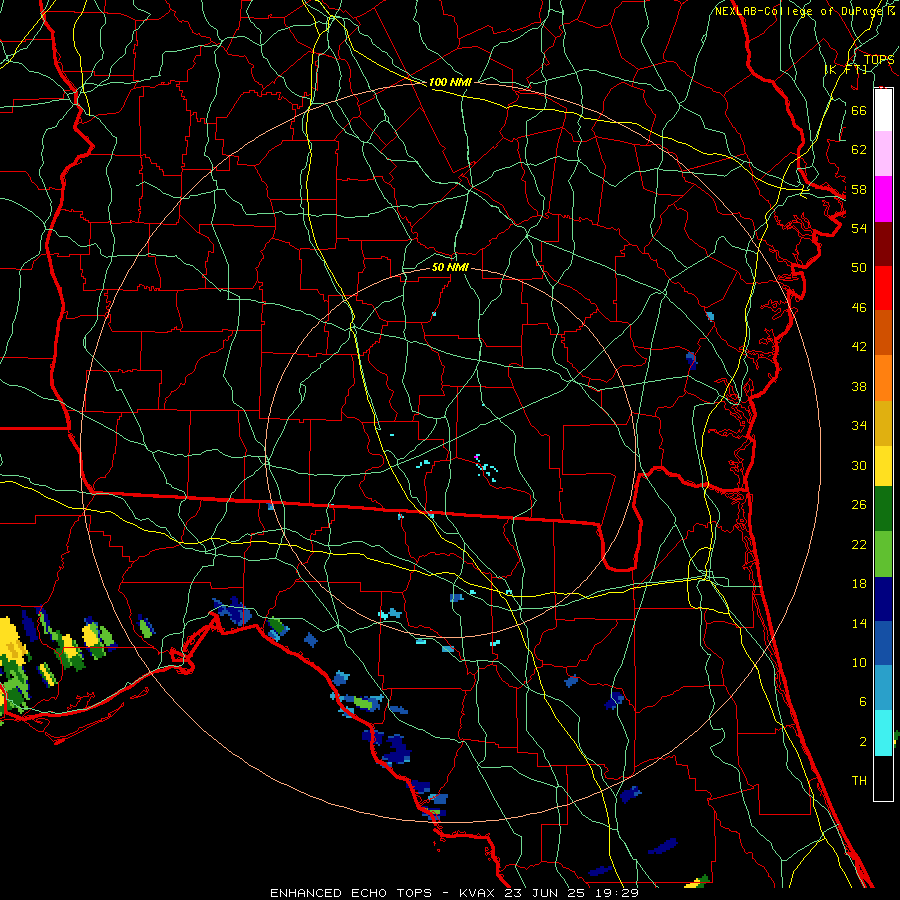This screenshot has height=900, width=900.
Task: Click the 34 value on the legend
Action: (x=859, y=426)
